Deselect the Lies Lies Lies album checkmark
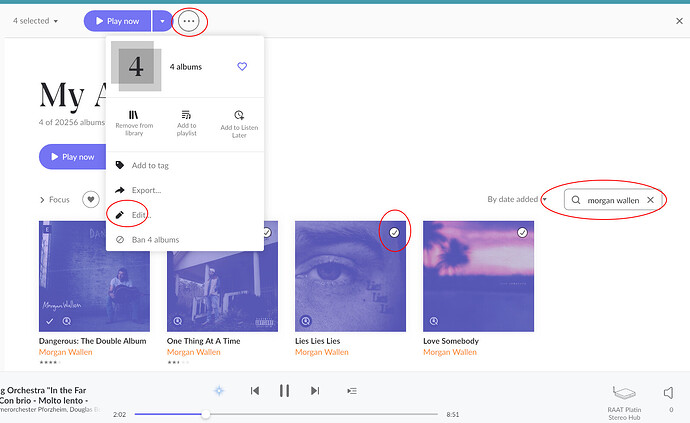This screenshot has width=690, height=423. [x=394, y=232]
